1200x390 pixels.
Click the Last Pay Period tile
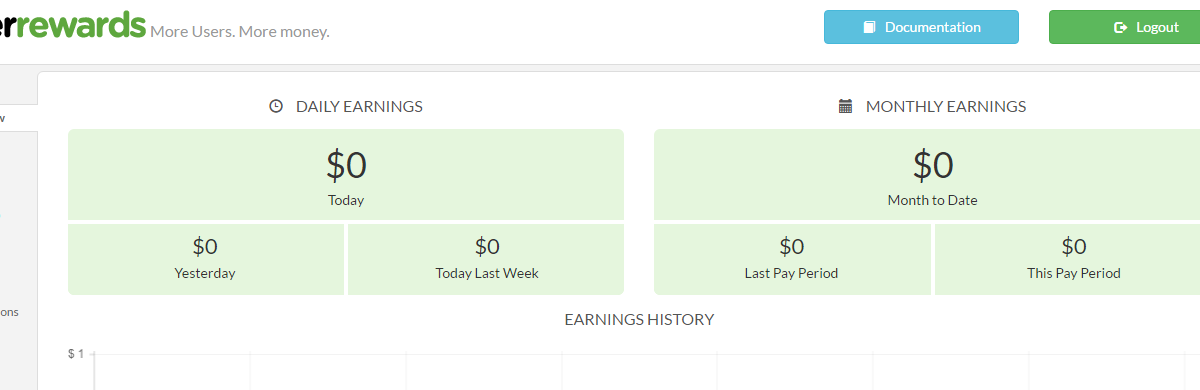pyautogui.click(x=792, y=259)
